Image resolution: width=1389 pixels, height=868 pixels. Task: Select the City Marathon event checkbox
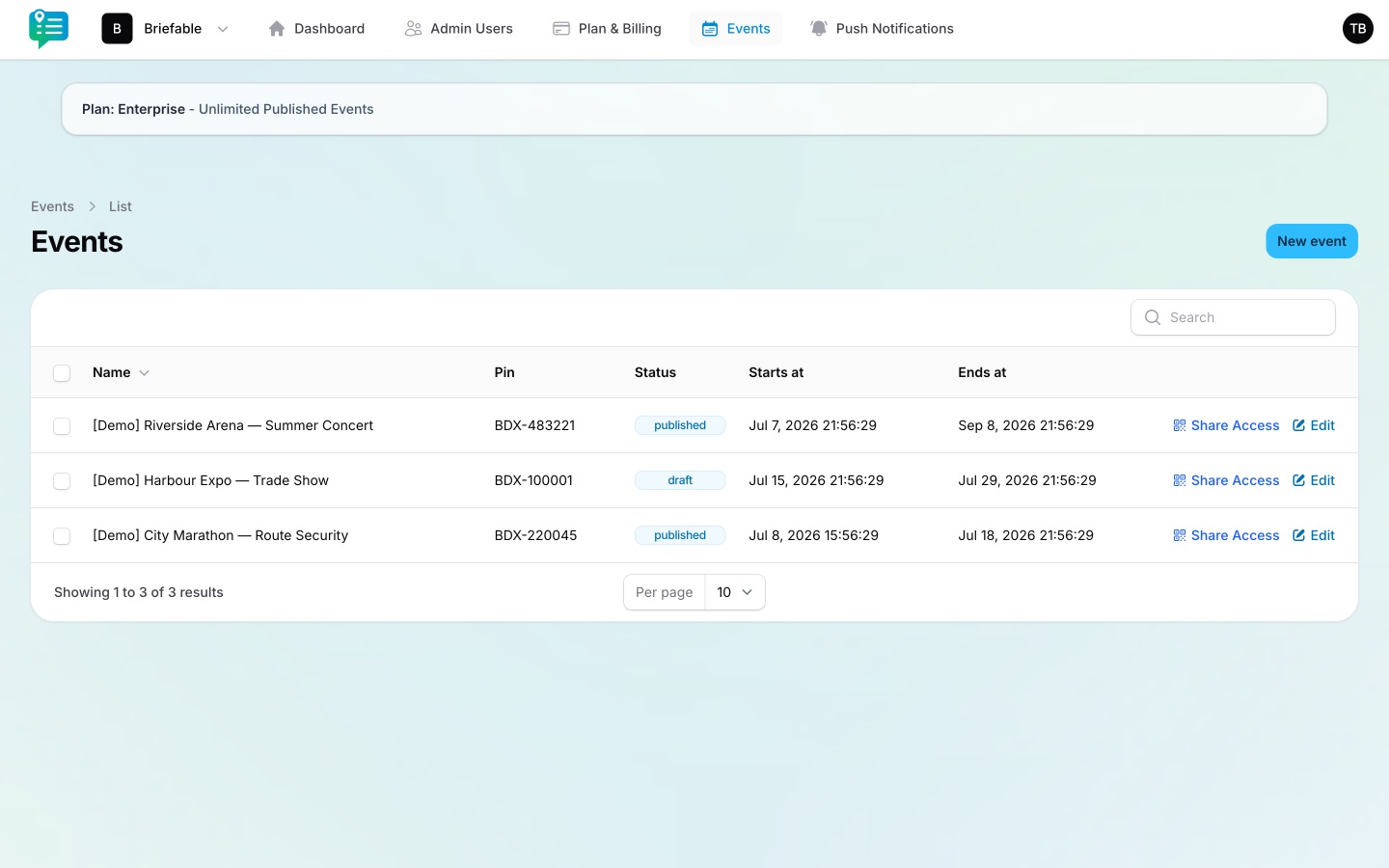click(x=62, y=536)
